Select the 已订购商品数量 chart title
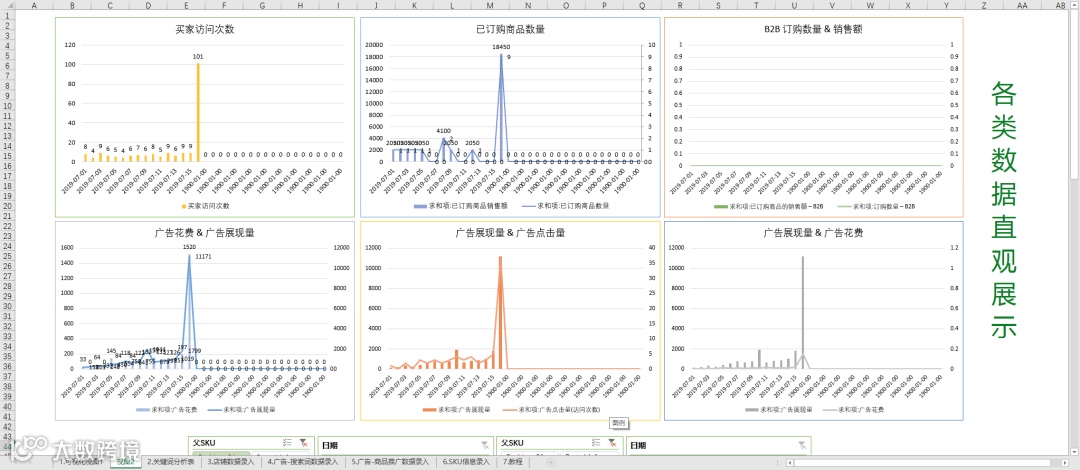 pos(510,30)
